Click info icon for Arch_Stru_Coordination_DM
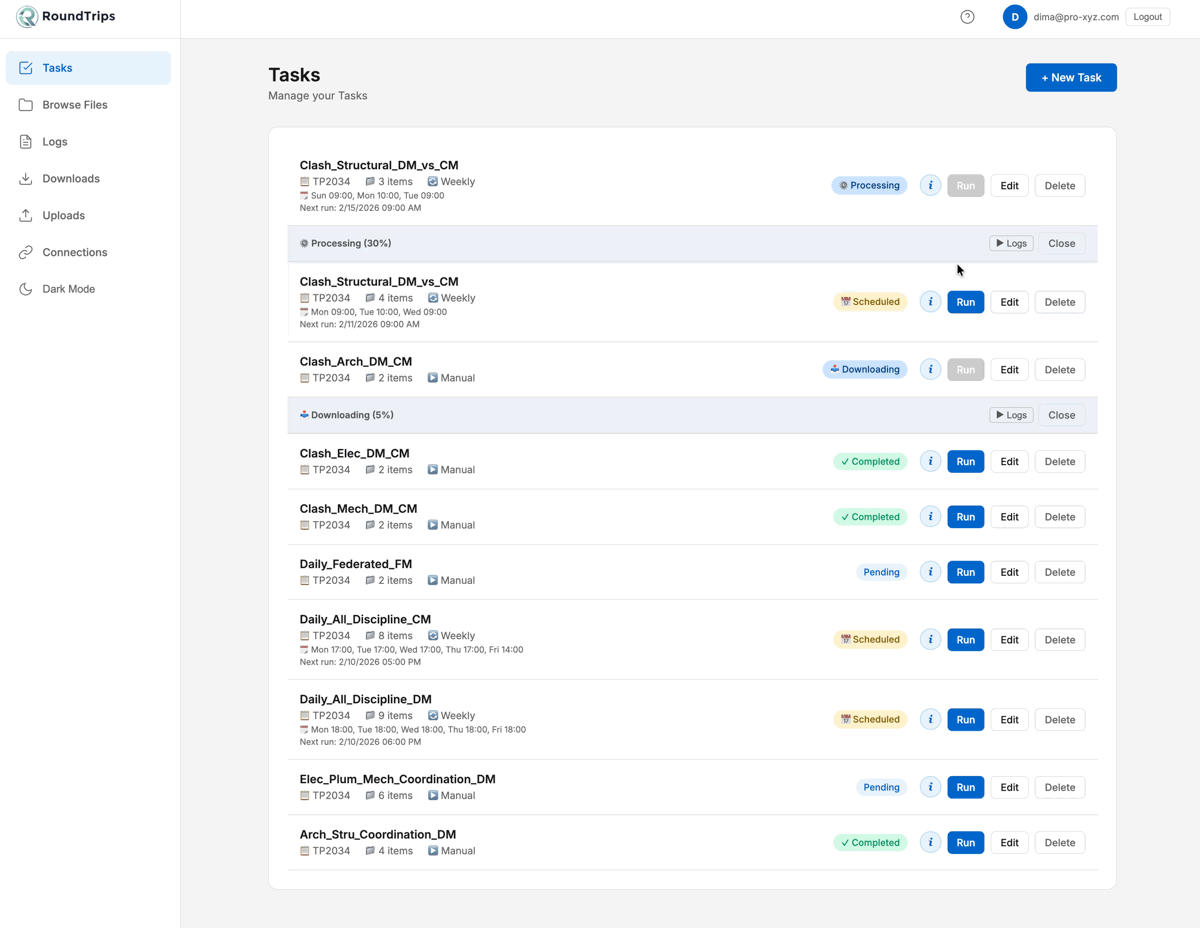Screen dimensions: 1200x928 click(x=930, y=843)
